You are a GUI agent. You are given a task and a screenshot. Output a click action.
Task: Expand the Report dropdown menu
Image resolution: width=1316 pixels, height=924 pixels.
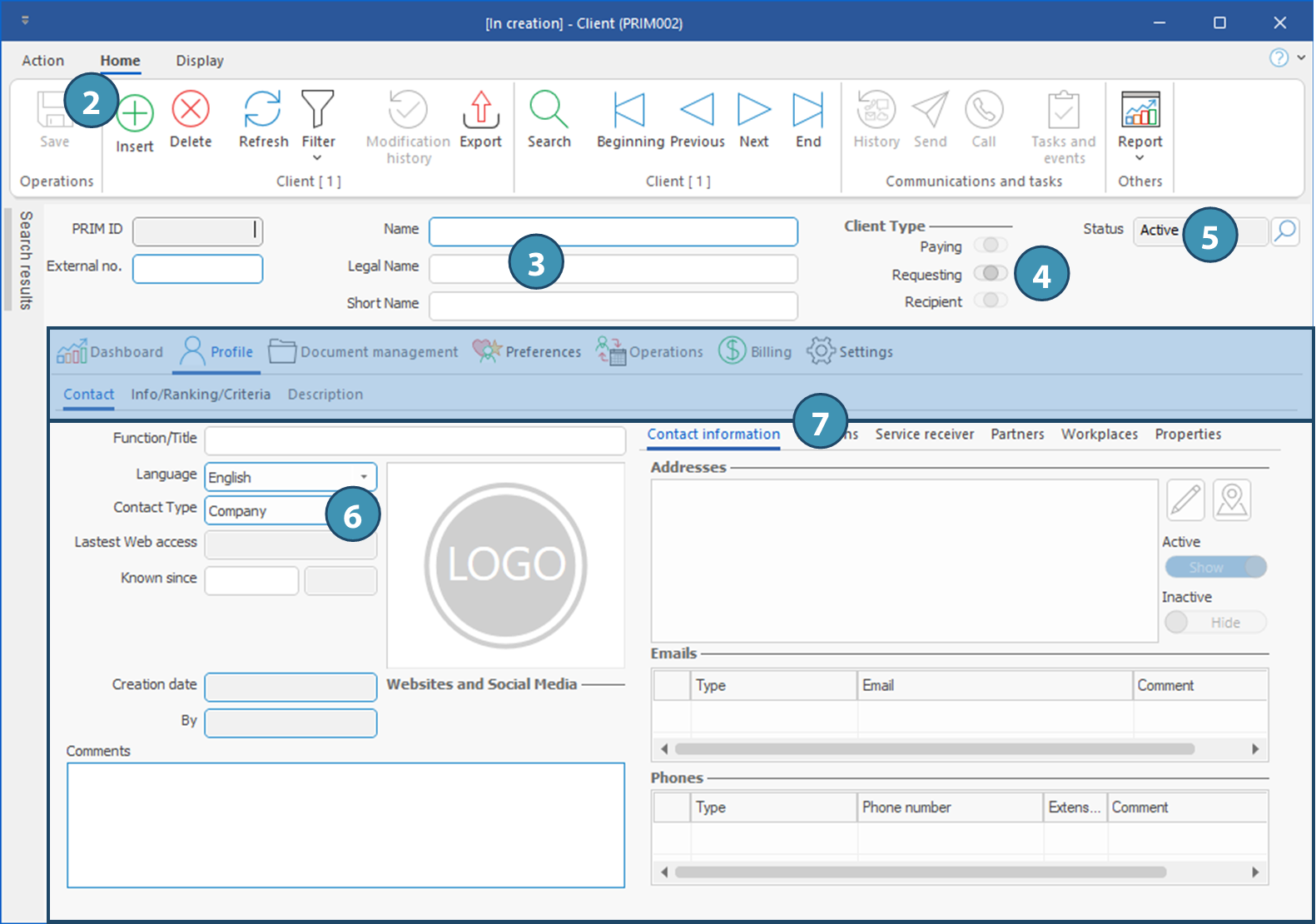tap(1140, 158)
